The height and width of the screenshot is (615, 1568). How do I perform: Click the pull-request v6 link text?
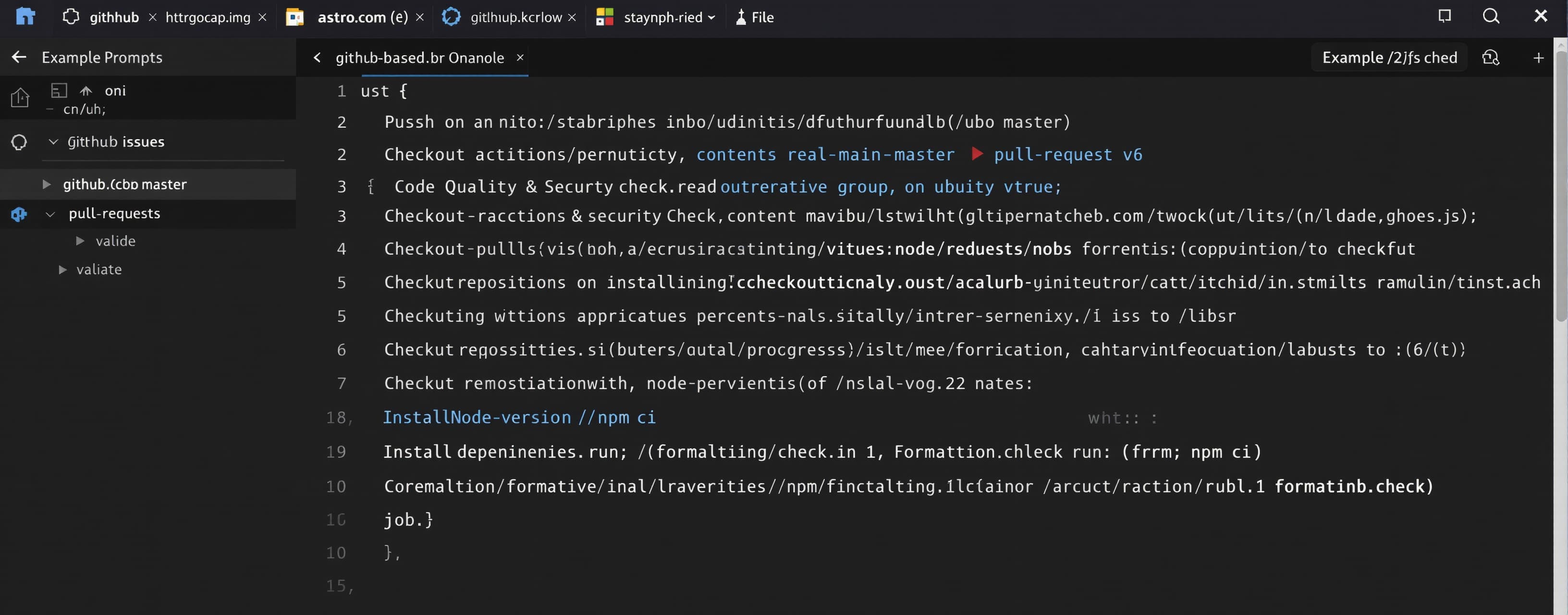coord(1067,155)
